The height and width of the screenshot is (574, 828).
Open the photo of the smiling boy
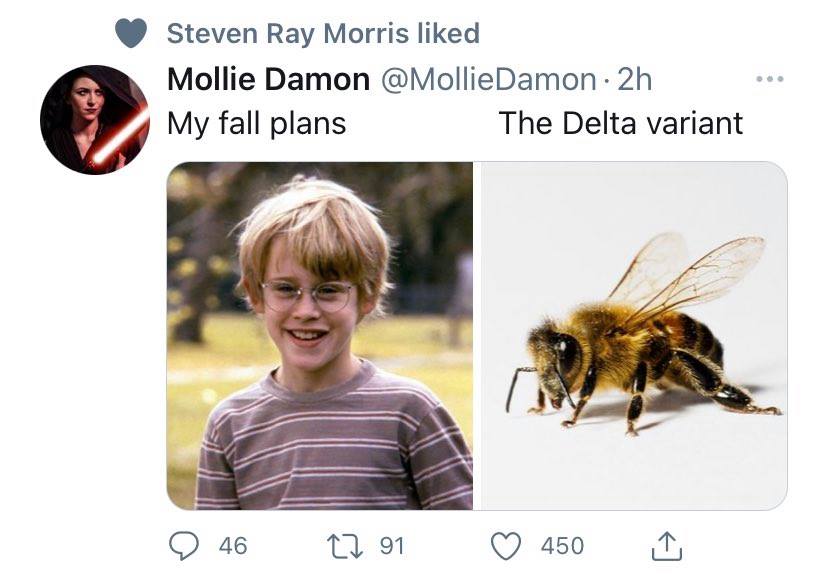(x=319, y=336)
